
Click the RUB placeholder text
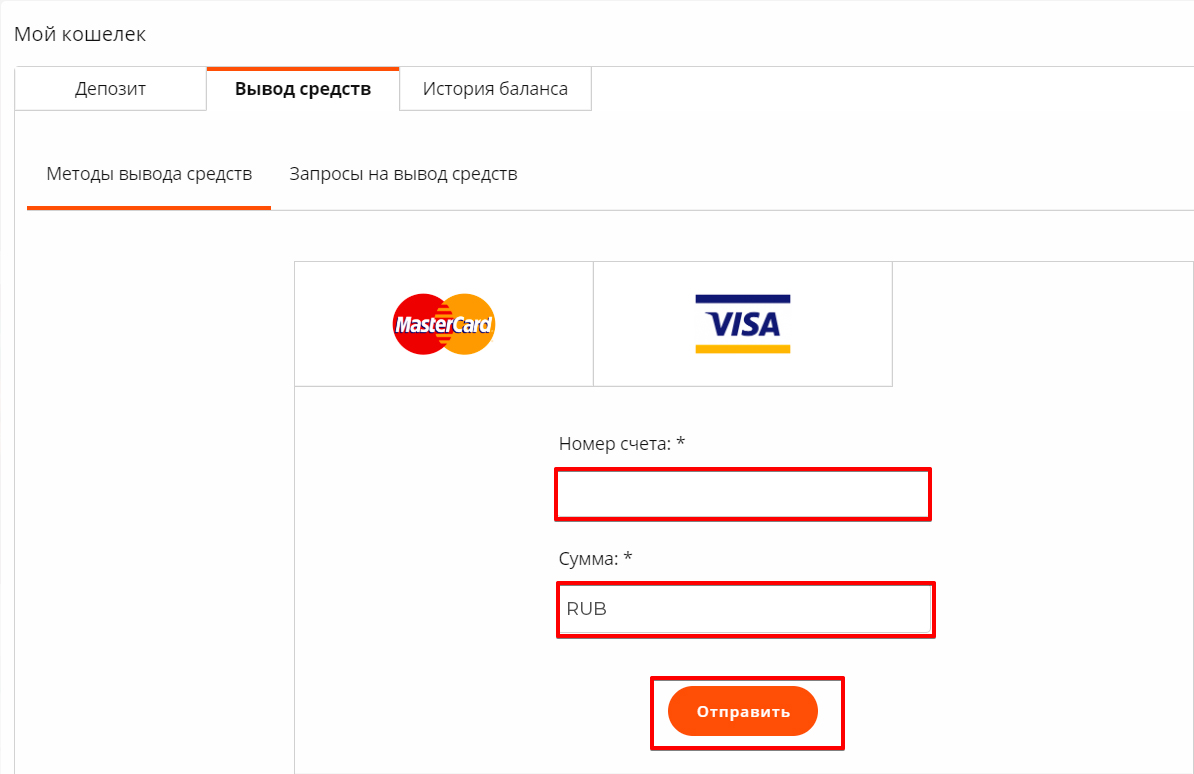(x=586, y=609)
